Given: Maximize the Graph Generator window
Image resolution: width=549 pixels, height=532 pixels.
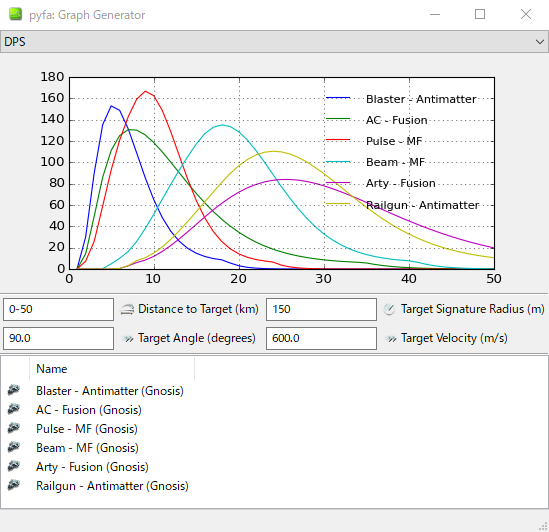Looking at the screenshot, I should pyautogui.click(x=480, y=14).
